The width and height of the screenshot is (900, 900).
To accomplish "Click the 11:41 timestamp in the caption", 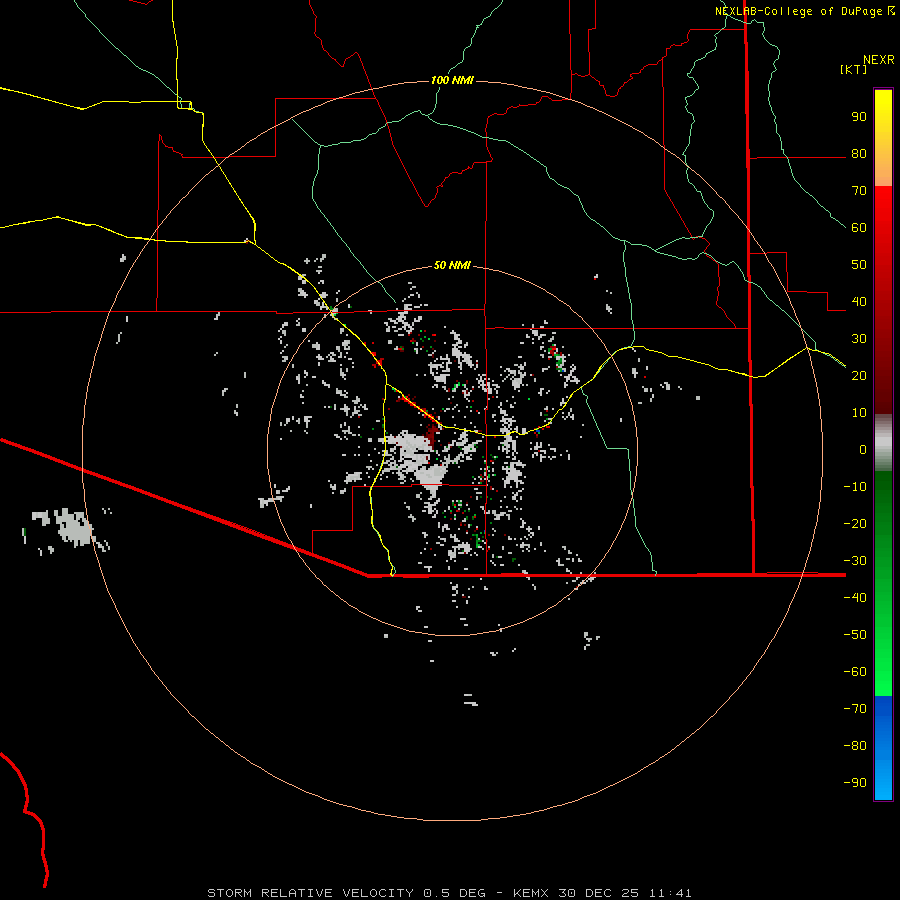I will tap(670, 893).
